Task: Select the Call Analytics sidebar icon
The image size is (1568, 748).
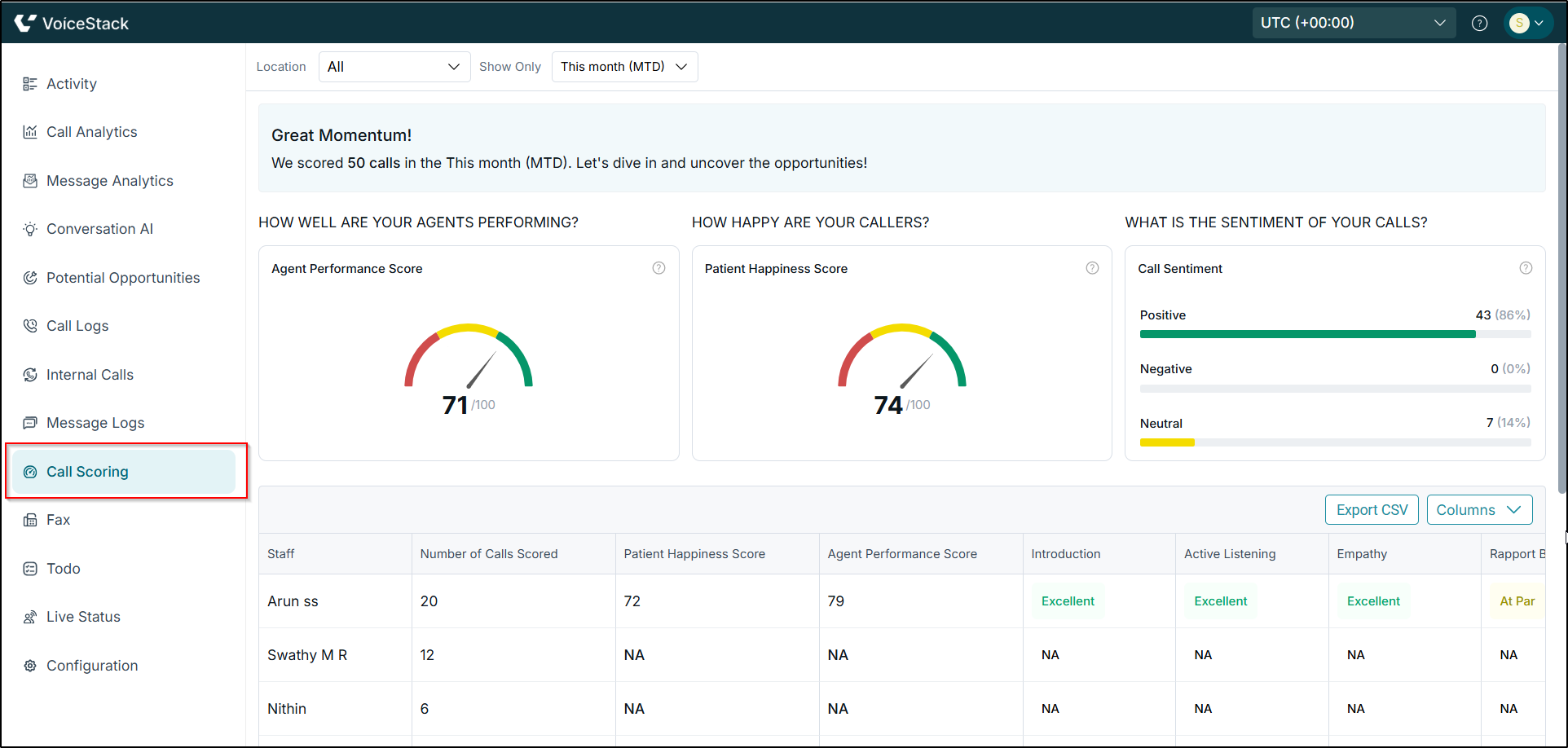Action: (30, 131)
